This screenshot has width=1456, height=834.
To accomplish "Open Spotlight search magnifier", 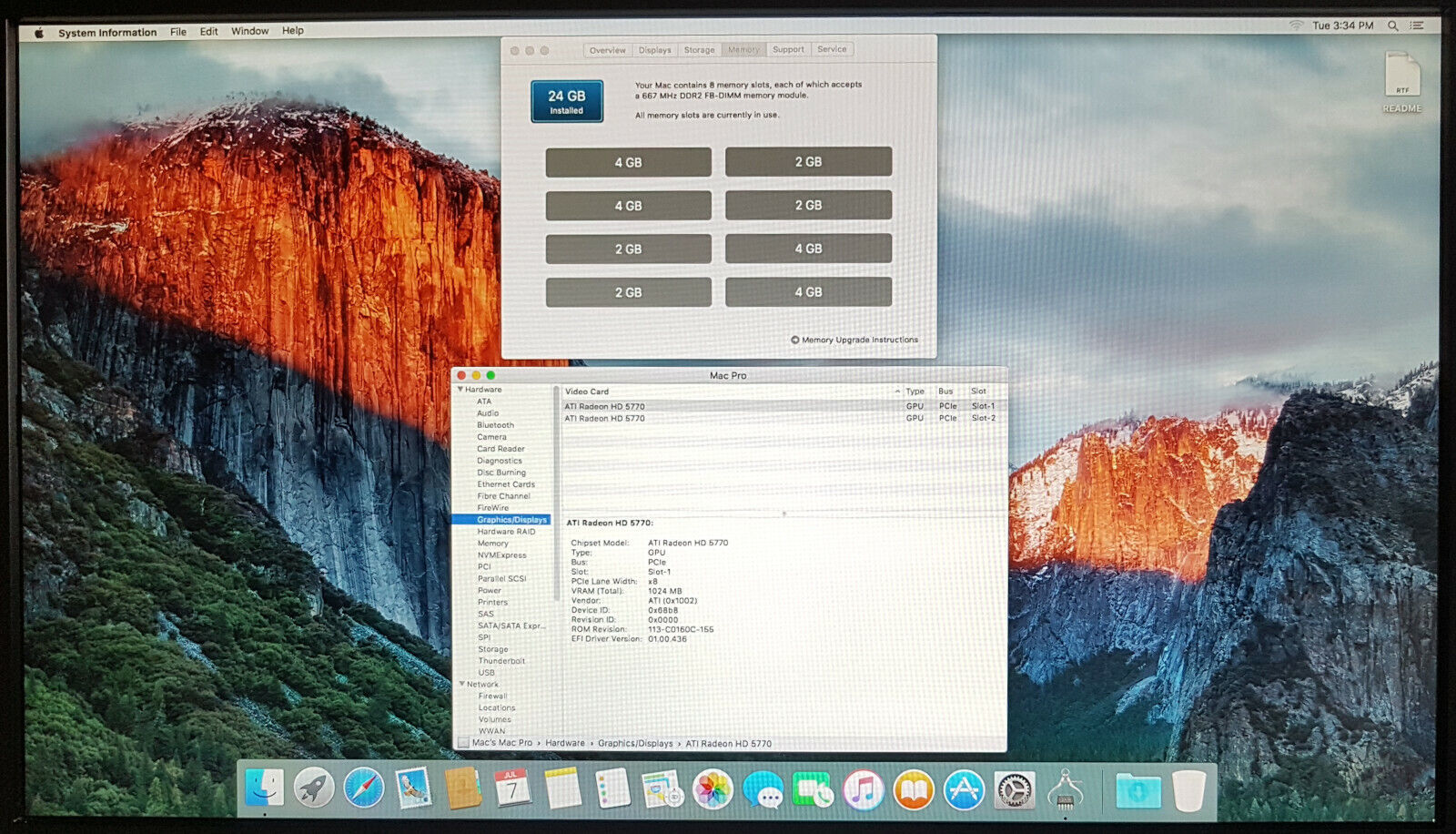I will [x=1392, y=25].
